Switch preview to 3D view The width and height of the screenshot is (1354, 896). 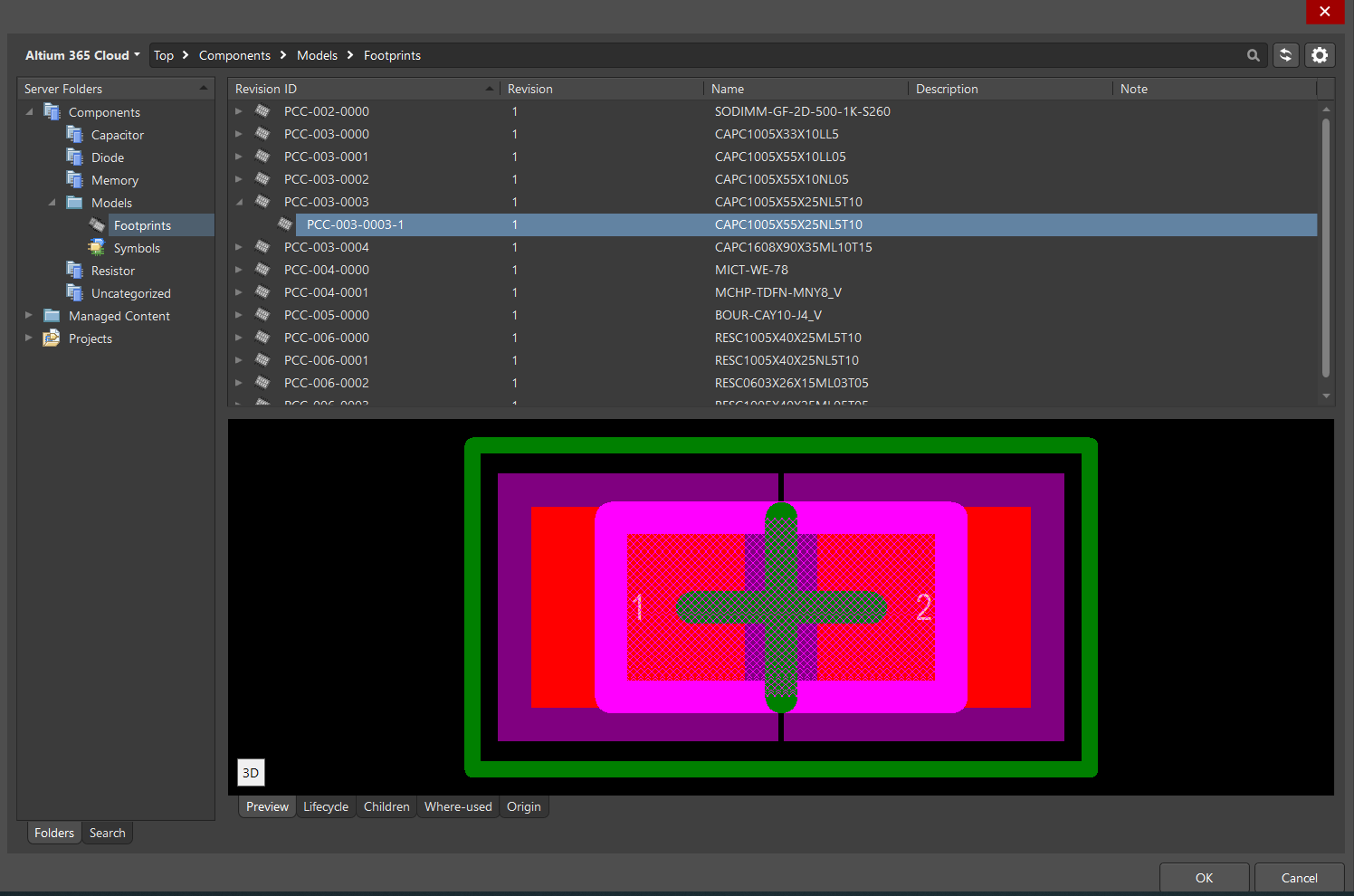pyautogui.click(x=251, y=772)
